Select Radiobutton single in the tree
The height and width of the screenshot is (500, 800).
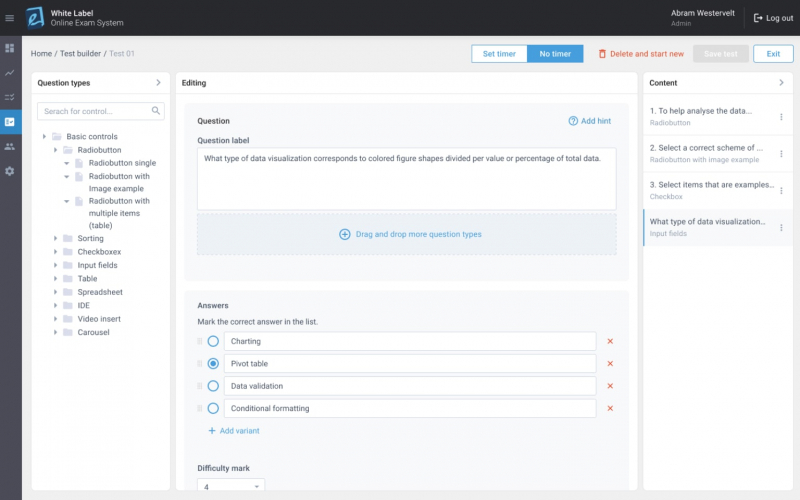pos(122,163)
